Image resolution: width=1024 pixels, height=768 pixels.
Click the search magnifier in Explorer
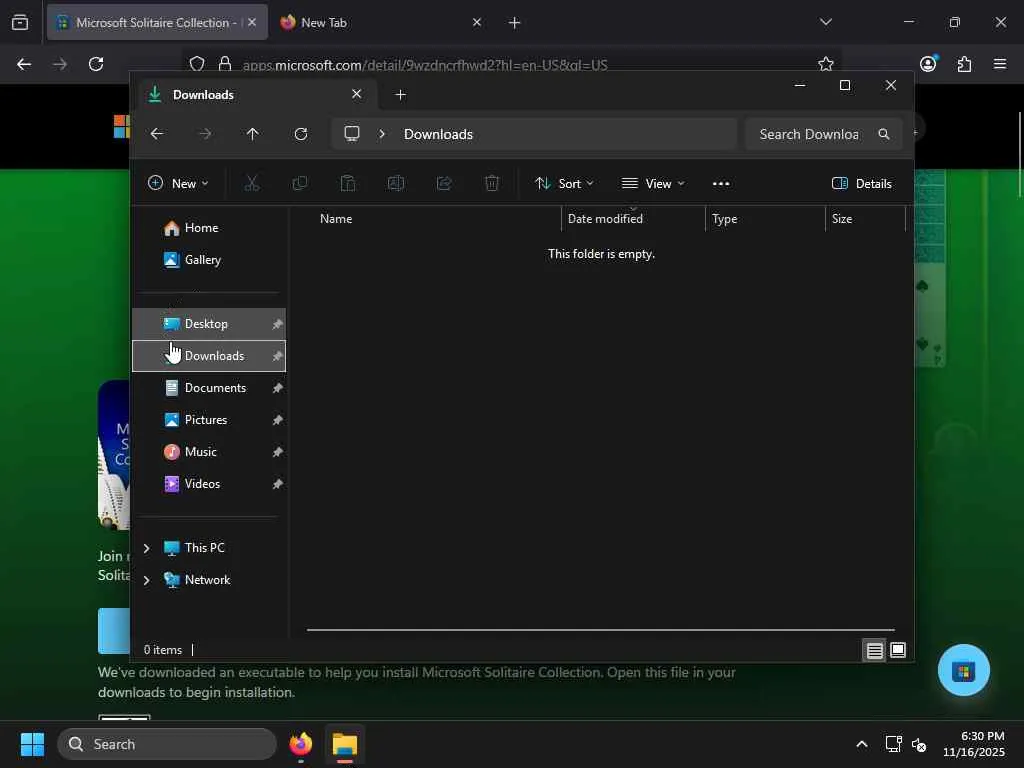click(884, 134)
